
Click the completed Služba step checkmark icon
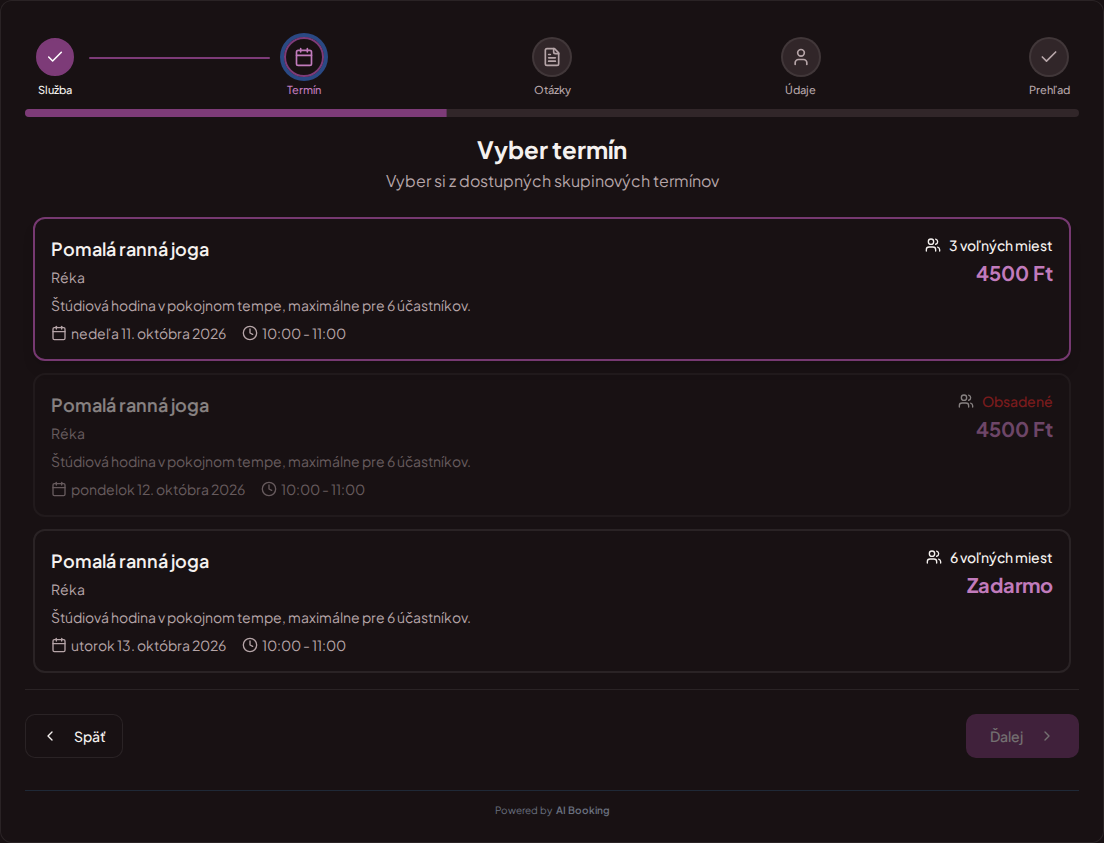click(x=55, y=57)
